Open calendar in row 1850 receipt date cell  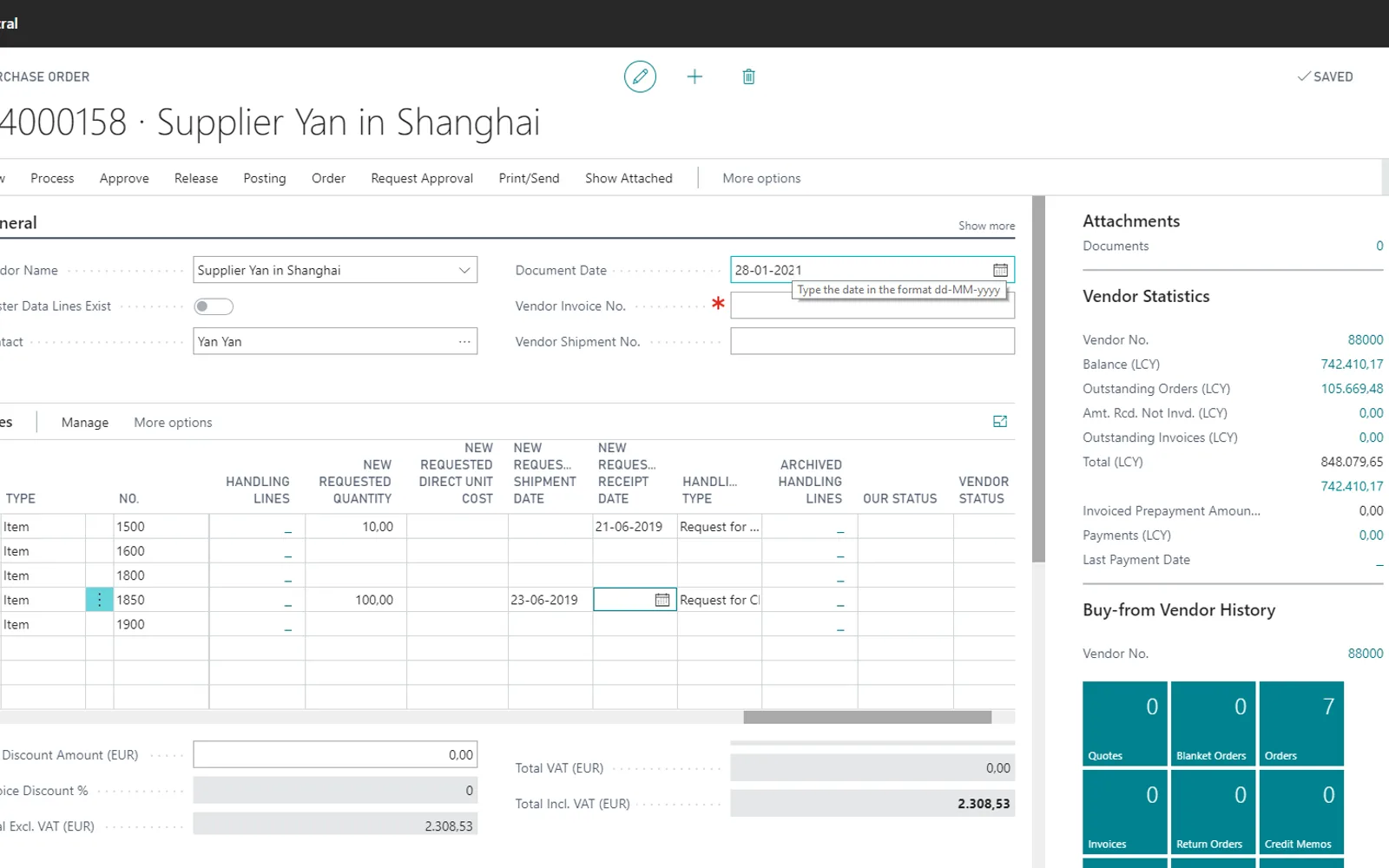click(x=662, y=600)
